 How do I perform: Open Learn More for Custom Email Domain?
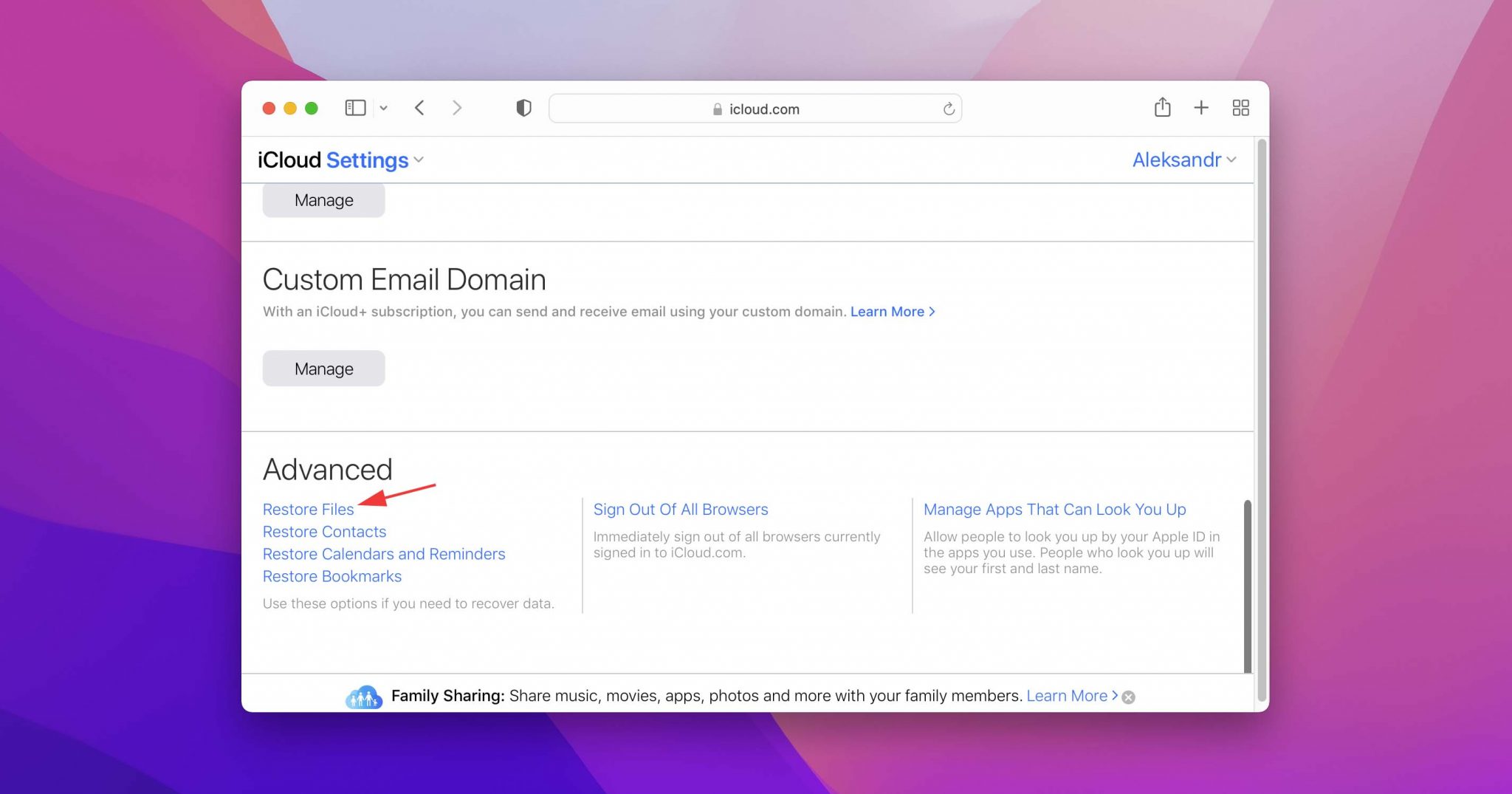click(893, 312)
